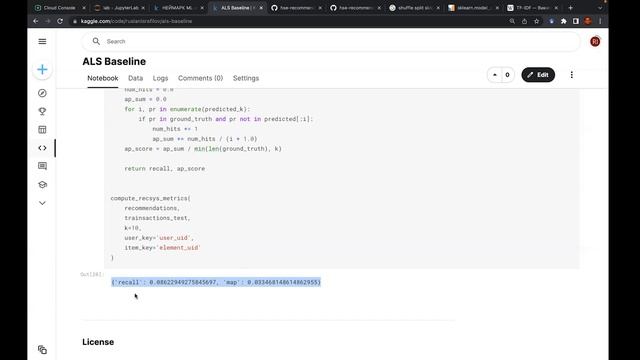
Task: Open the Kaggle hamburger menu
Action: click(42, 41)
